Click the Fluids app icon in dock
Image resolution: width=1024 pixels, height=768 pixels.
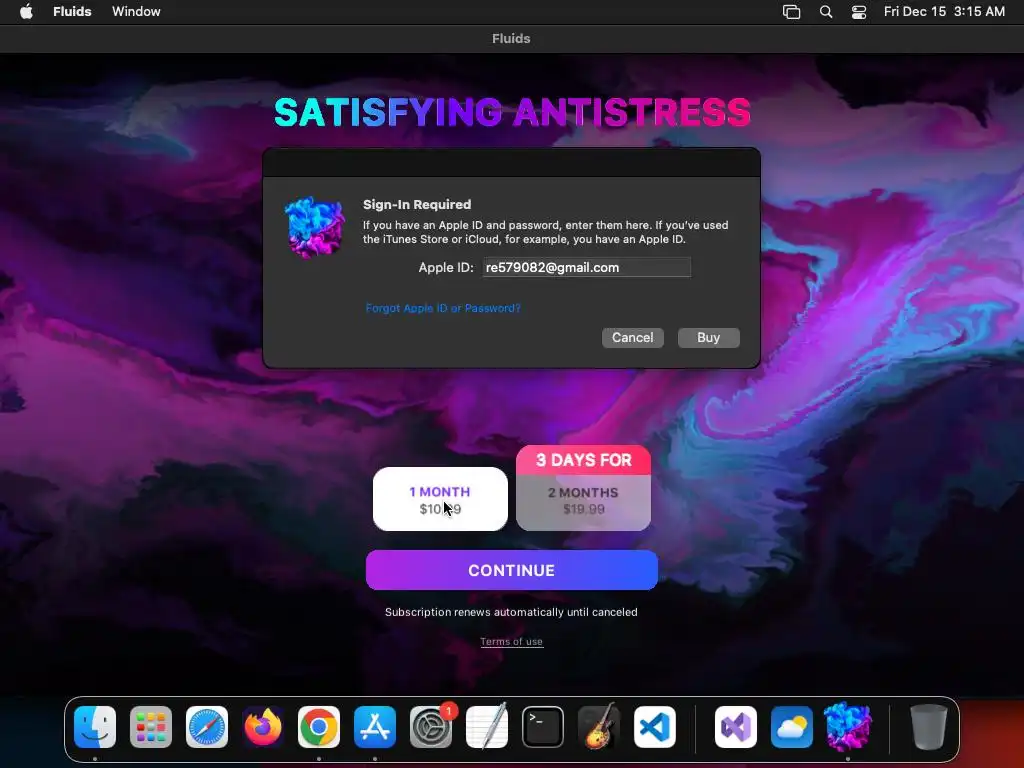[x=848, y=727]
